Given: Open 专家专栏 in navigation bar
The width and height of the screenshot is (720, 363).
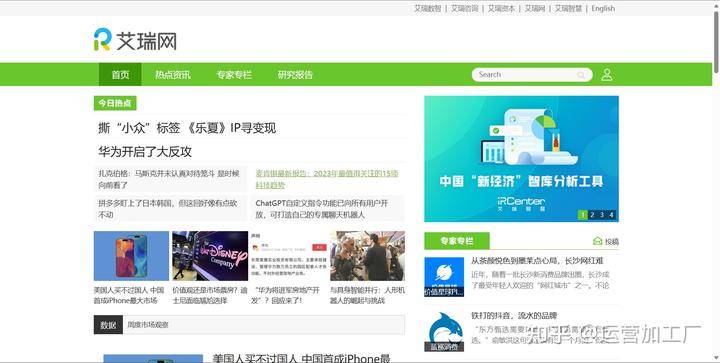Looking at the screenshot, I should point(234,75).
